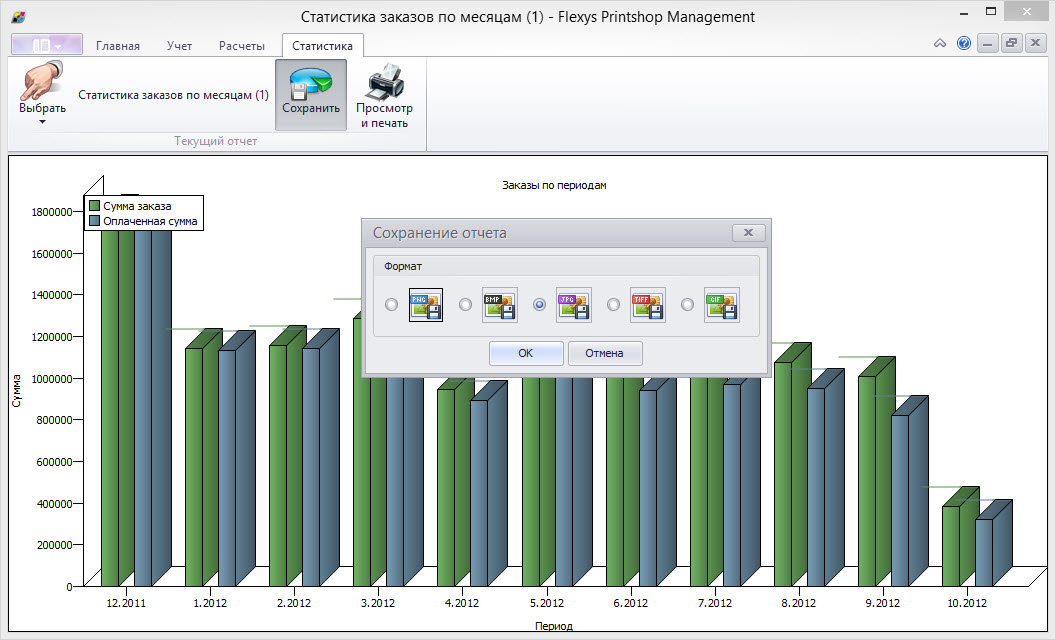Viewport: 1056px width, 640px height.
Task: Click the Статистика заказов по месяцам (1) label
Action: 174,95
